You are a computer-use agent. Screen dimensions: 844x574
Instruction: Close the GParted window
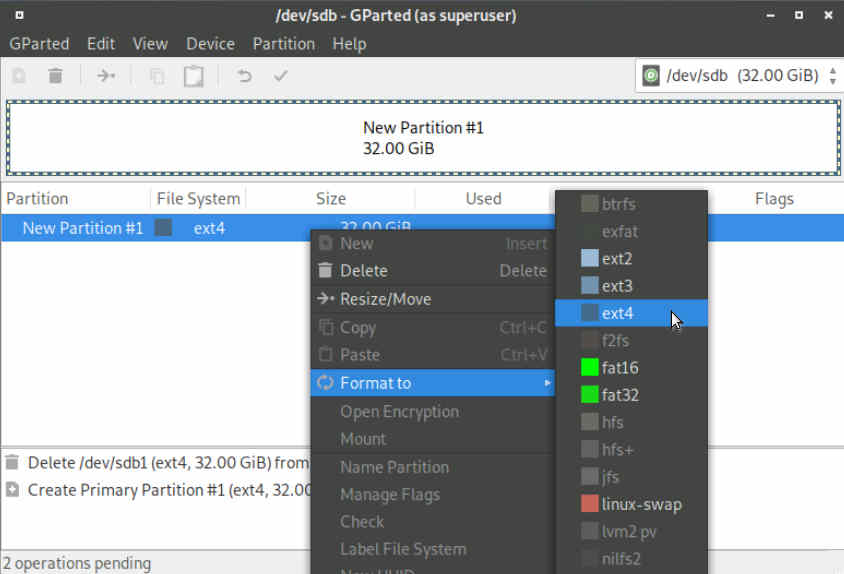point(828,16)
